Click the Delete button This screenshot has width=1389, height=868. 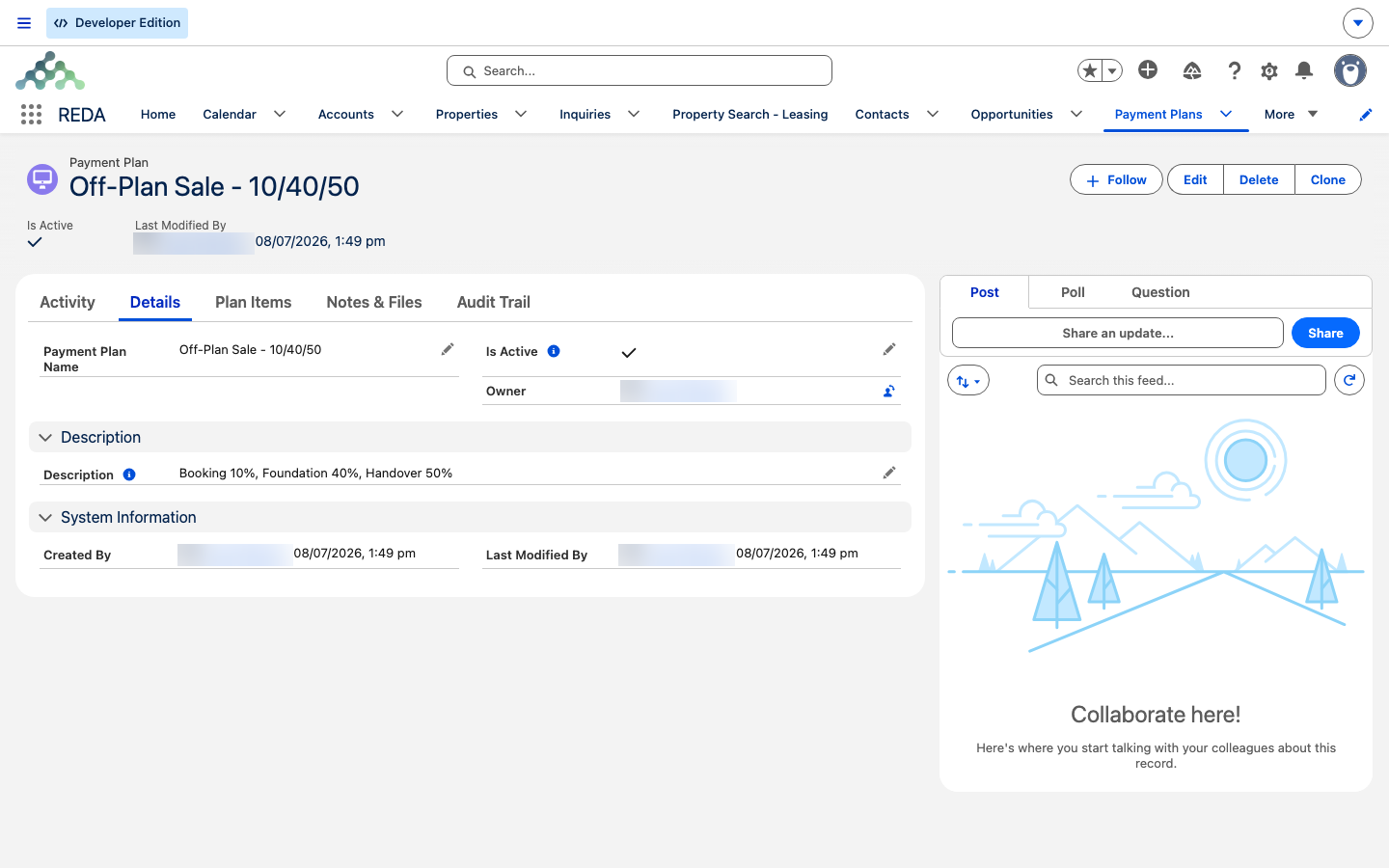[1259, 180]
